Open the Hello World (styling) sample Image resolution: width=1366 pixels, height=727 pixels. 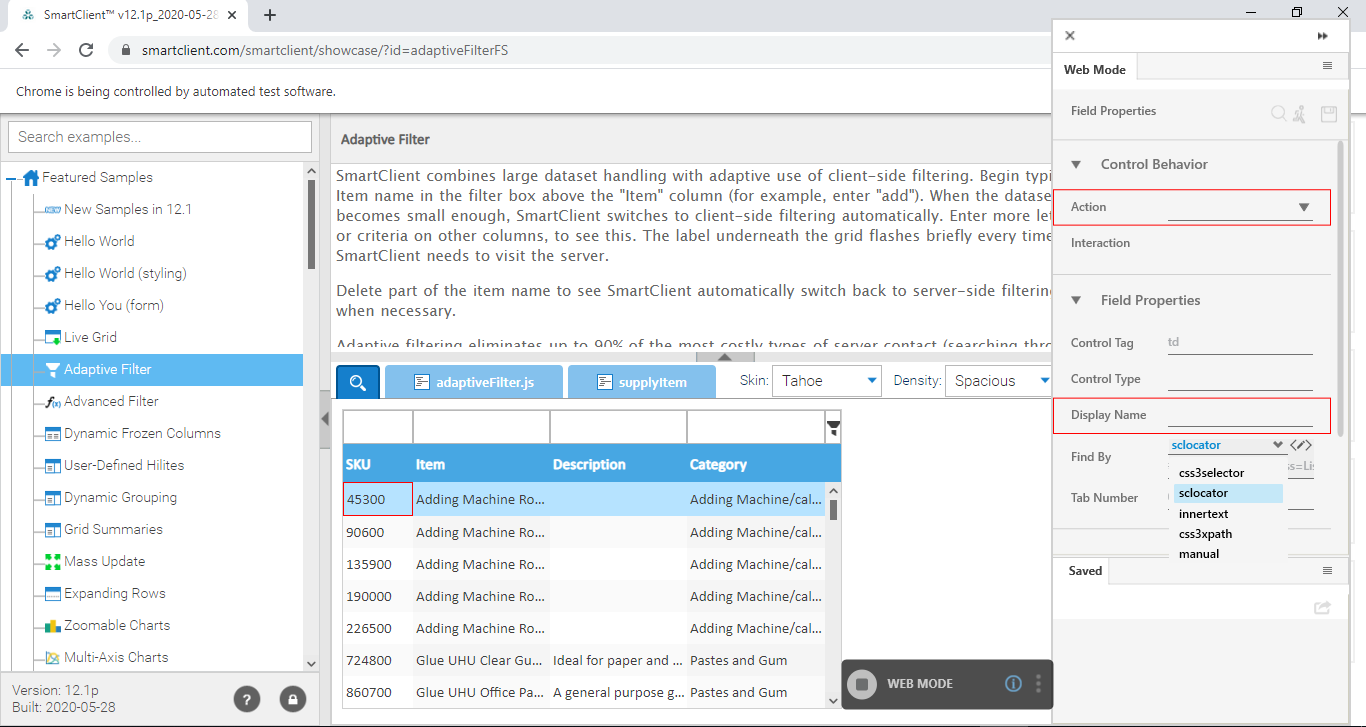125,273
